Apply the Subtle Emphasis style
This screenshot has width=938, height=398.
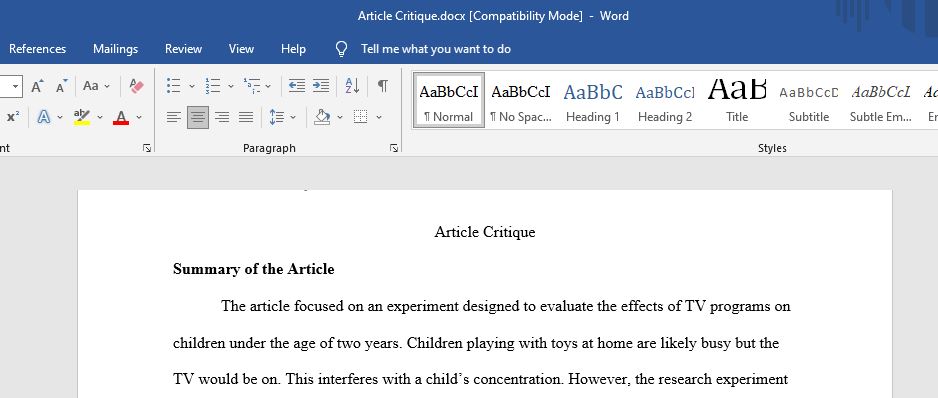pos(881,100)
